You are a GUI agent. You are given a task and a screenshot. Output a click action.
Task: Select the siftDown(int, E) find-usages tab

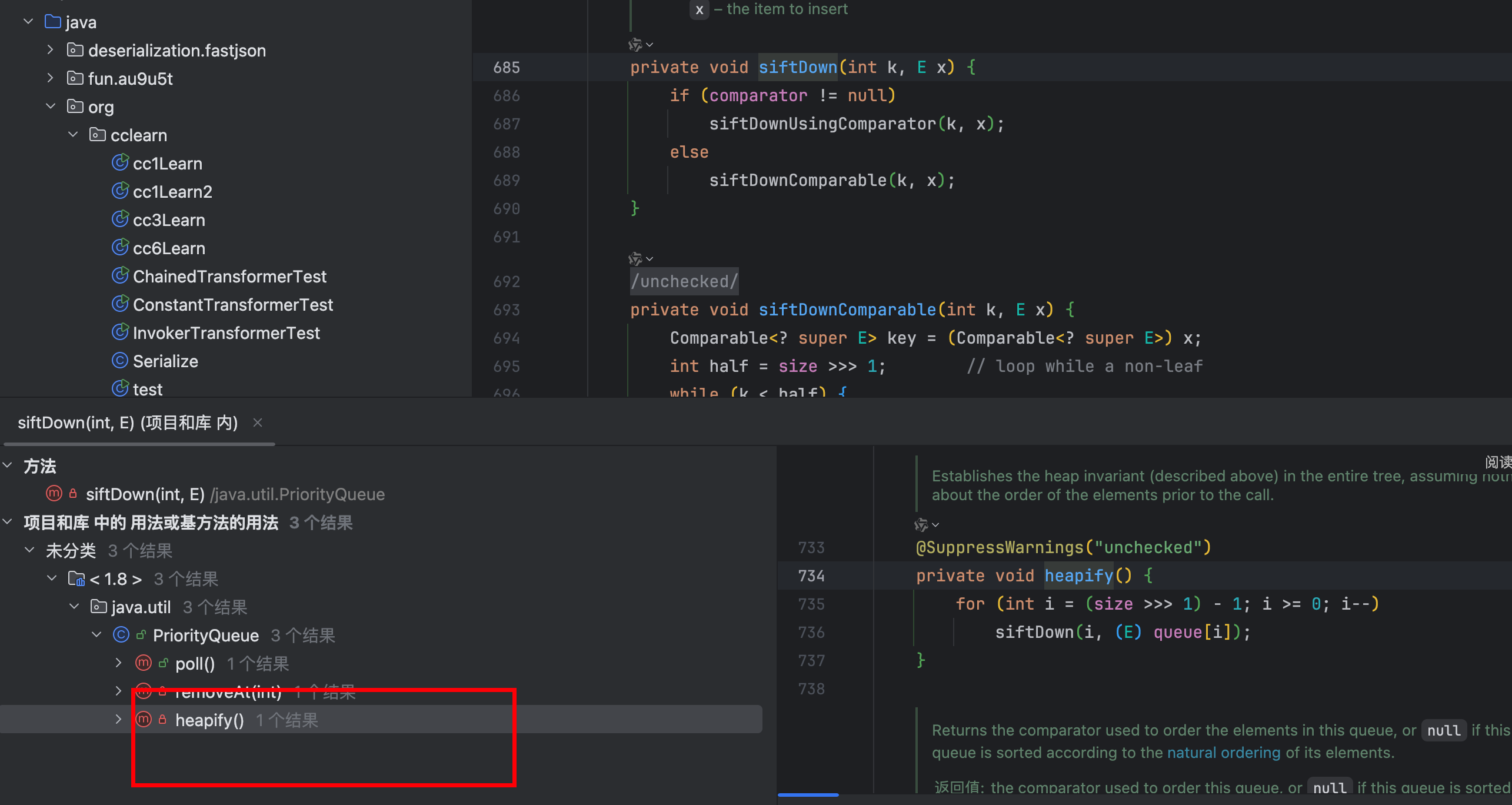(128, 423)
